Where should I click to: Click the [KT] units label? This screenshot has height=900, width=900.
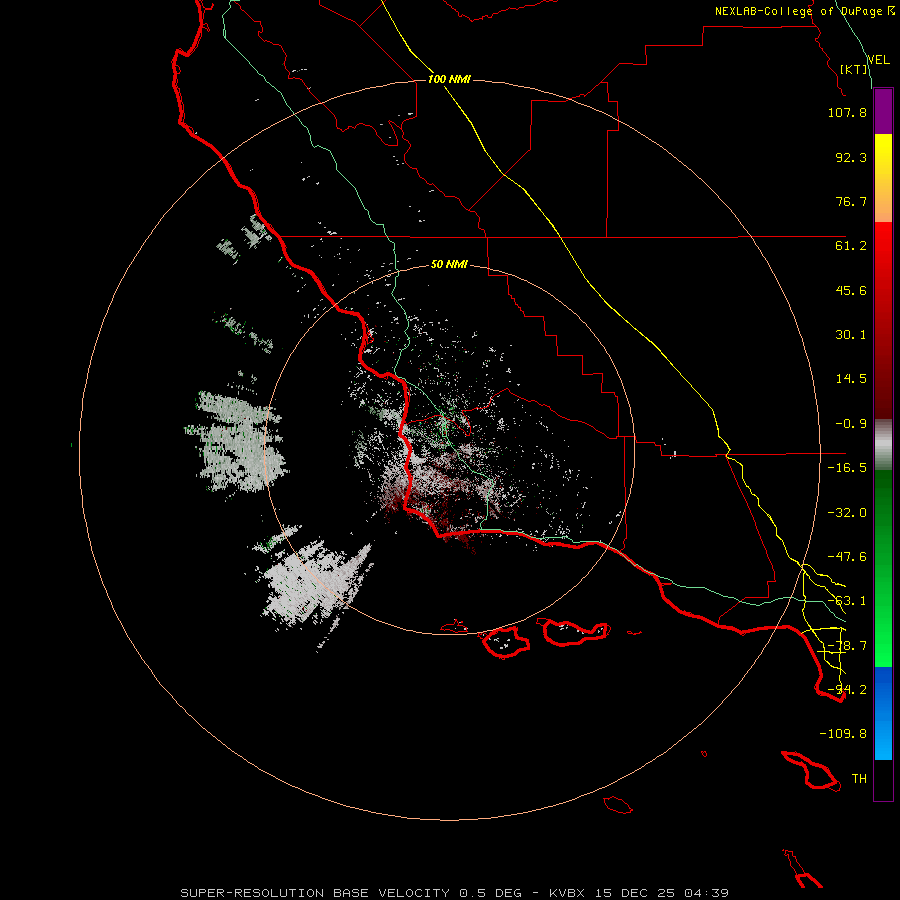coord(854,69)
